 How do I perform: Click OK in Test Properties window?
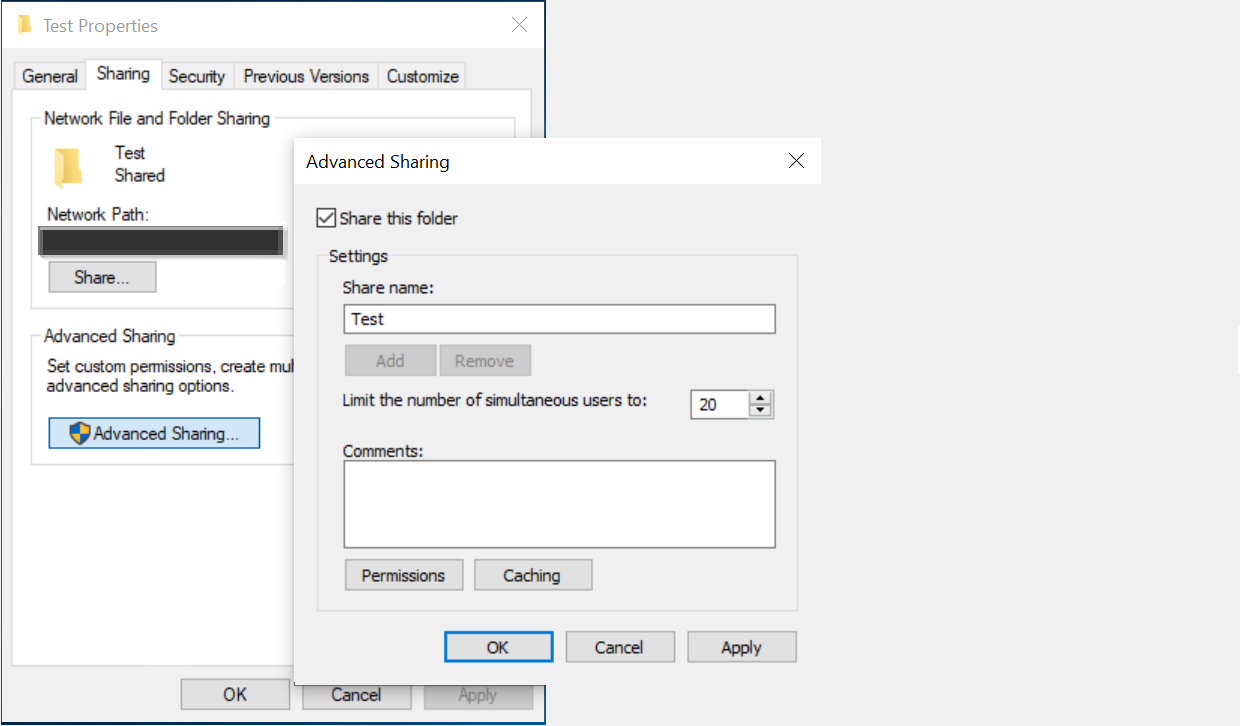coord(235,693)
